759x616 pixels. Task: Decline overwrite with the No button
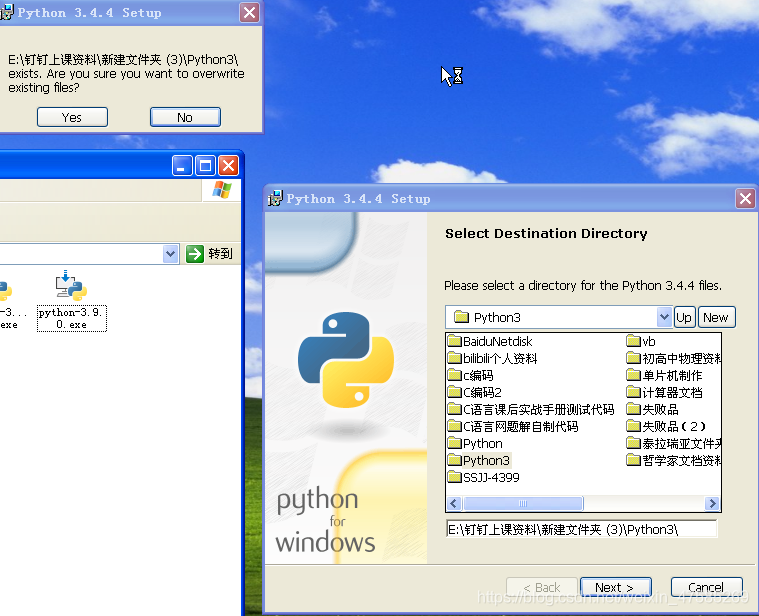185,118
